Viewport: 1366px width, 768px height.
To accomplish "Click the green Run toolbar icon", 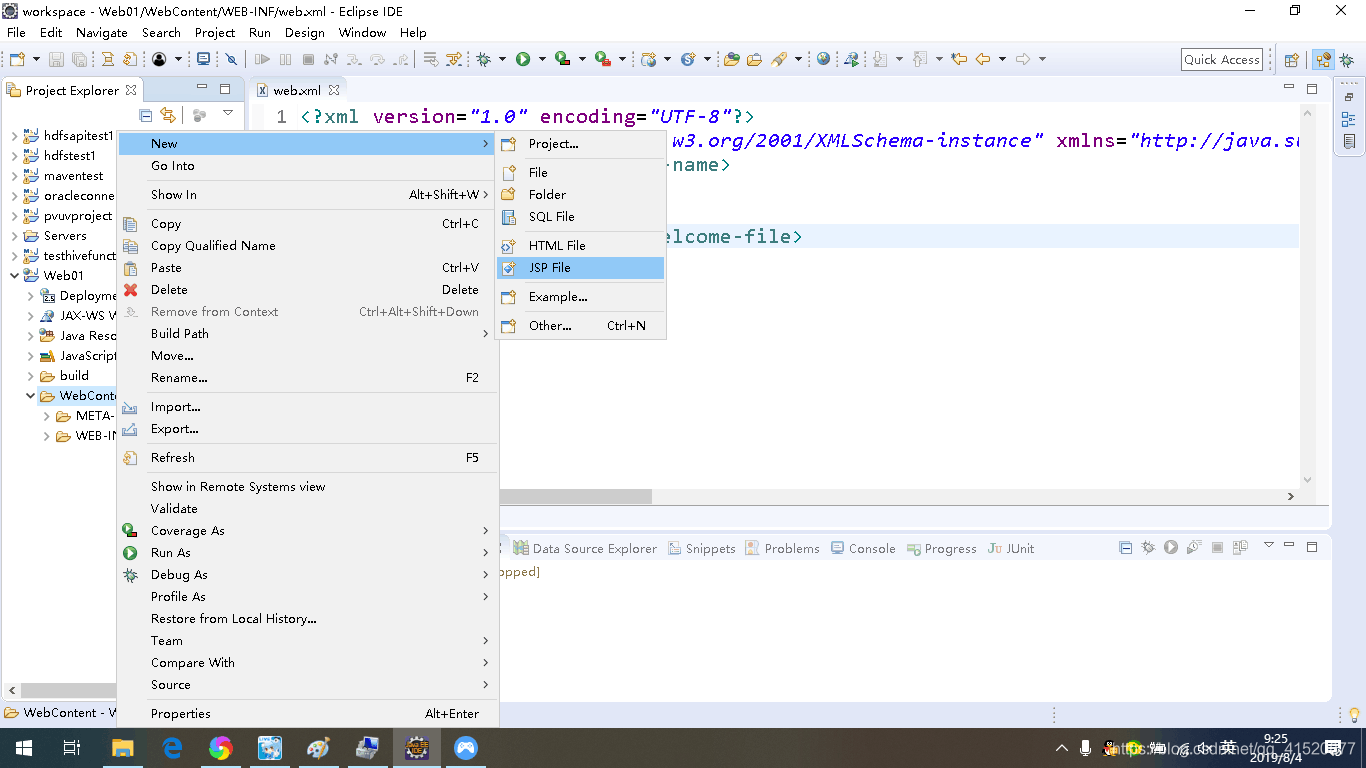I will (523, 59).
